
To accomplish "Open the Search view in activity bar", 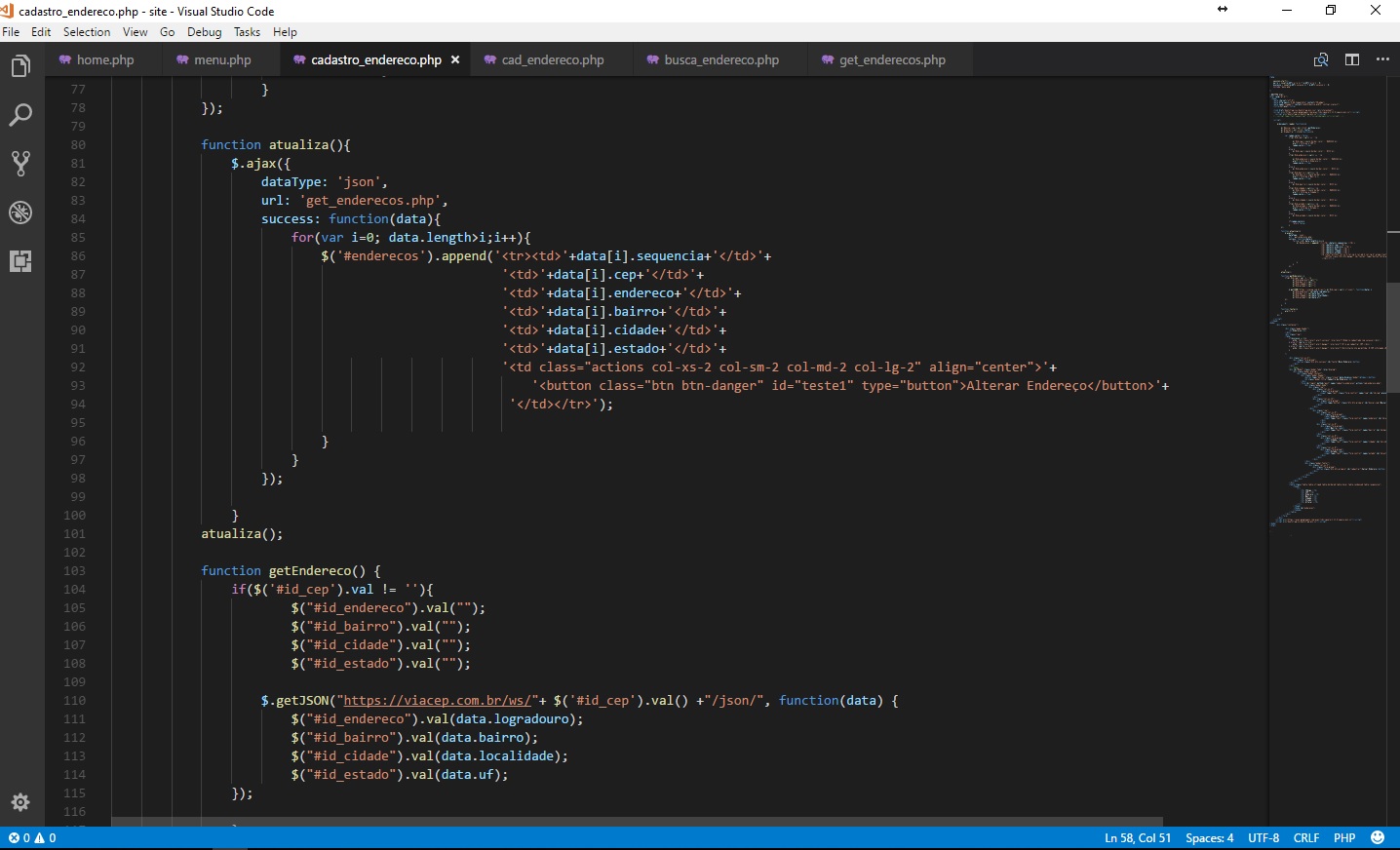I will [x=20, y=115].
